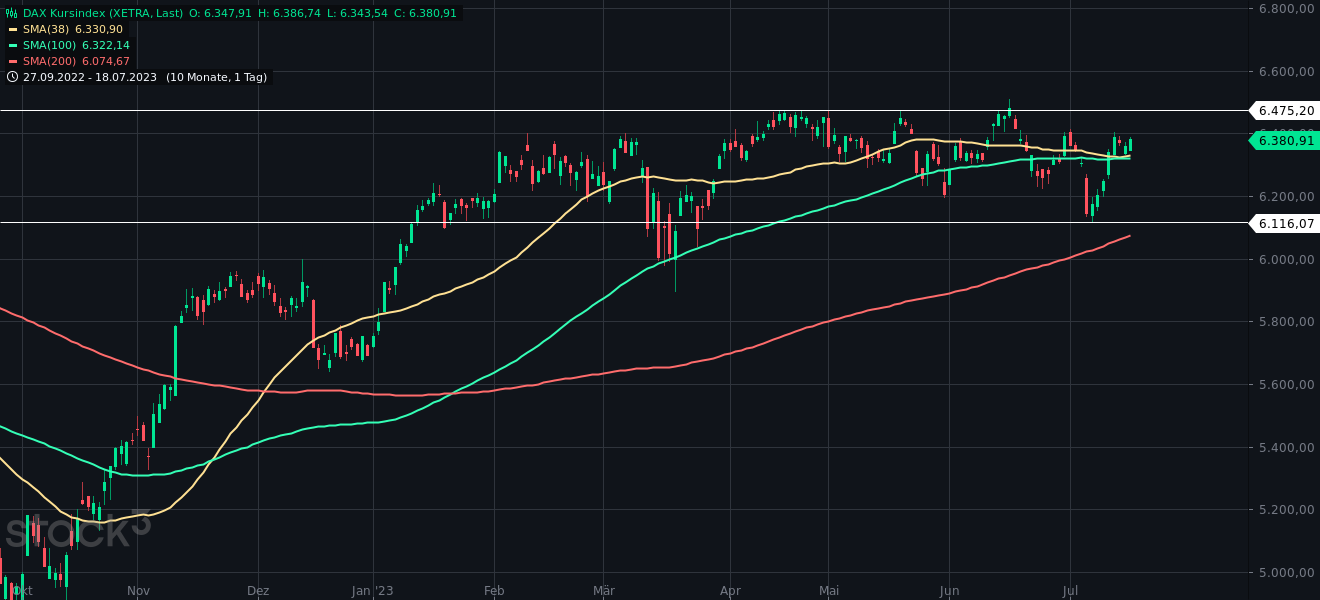Select the Jul label on the time axis
This screenshot has height=600, width=1320.
1069,591
